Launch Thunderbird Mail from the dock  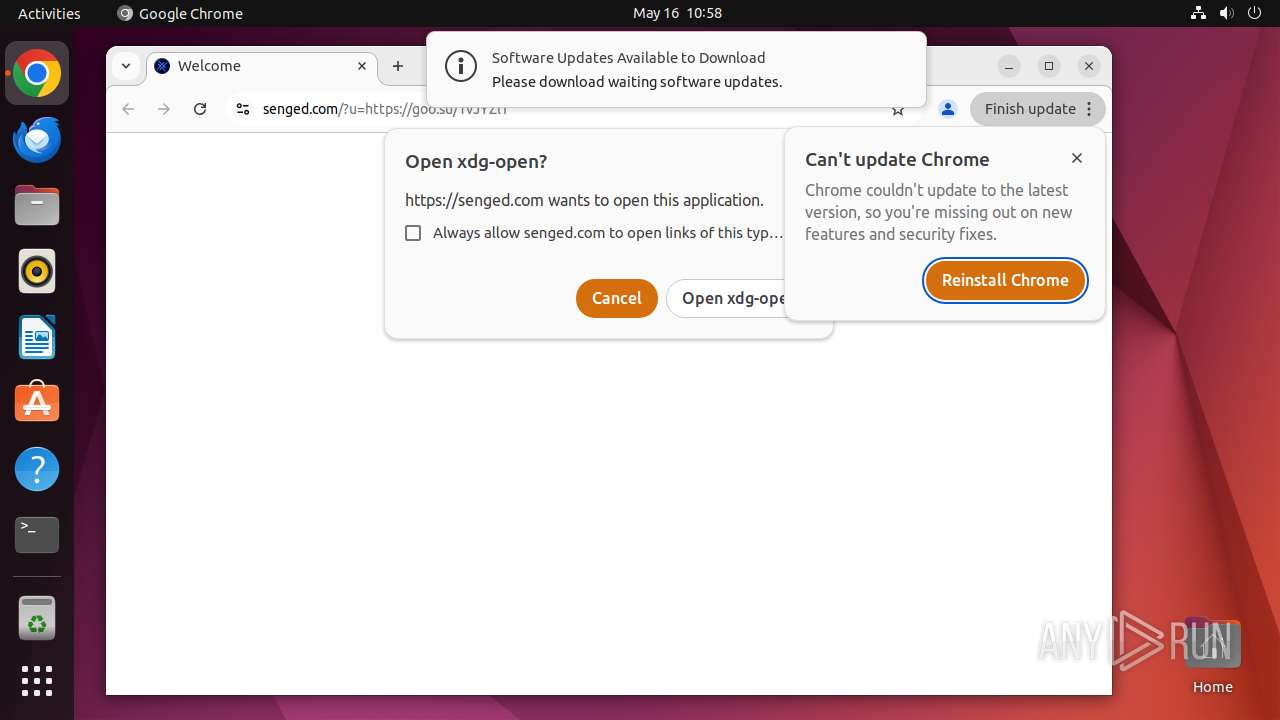click(37, 139)
